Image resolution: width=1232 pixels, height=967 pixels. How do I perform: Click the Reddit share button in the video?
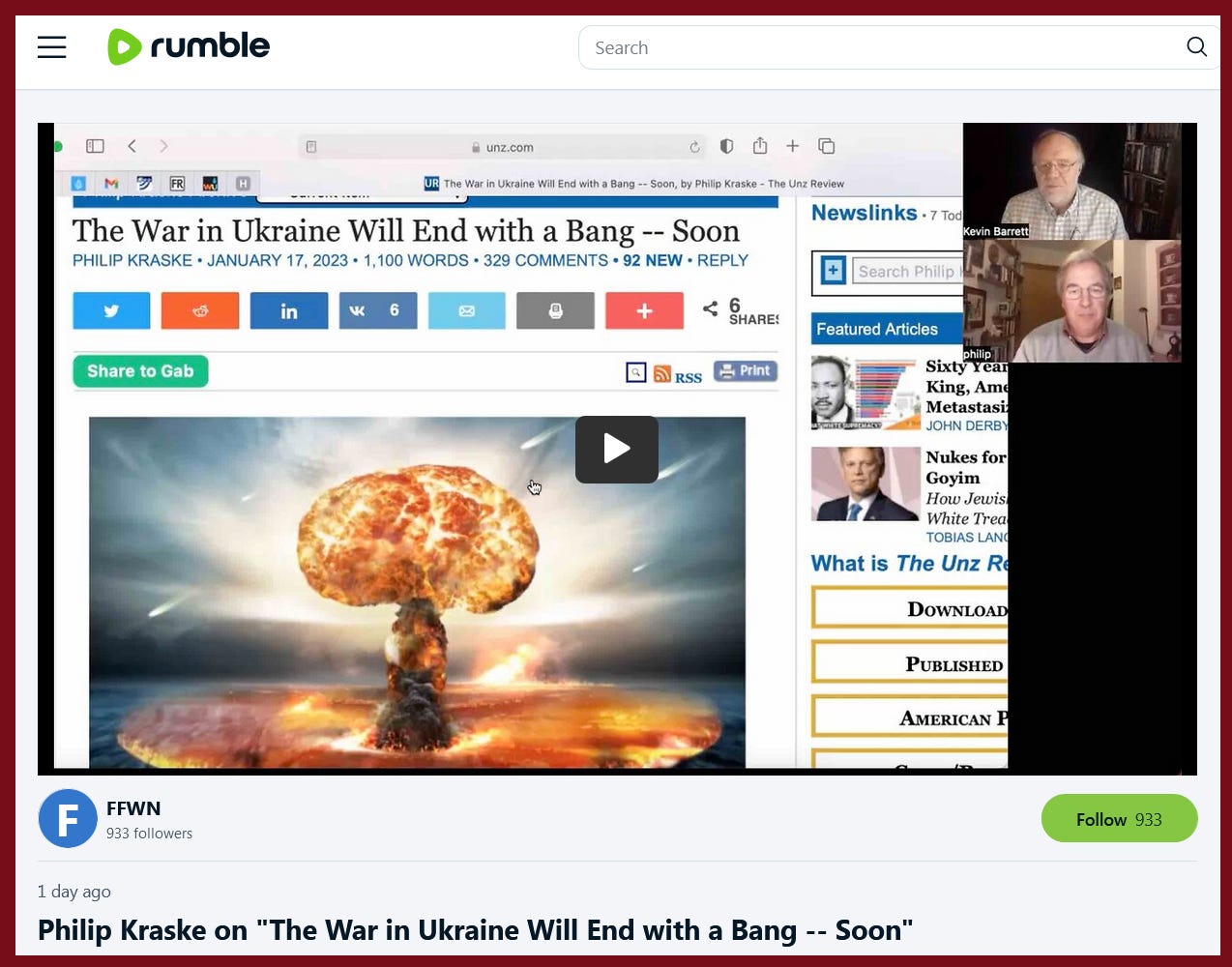pyautogui.click(x=200, y=311)
